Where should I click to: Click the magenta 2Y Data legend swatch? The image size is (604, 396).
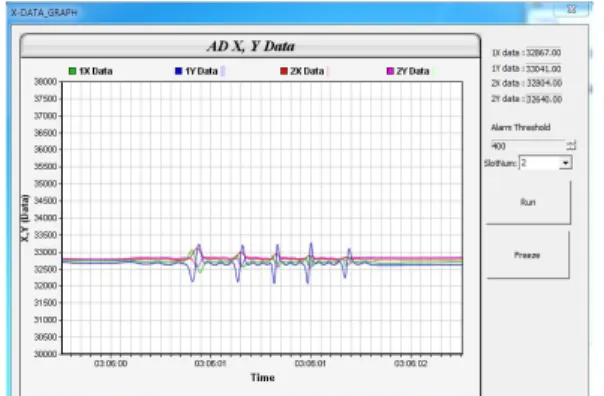pyautogui.click(x=390, y=71)
